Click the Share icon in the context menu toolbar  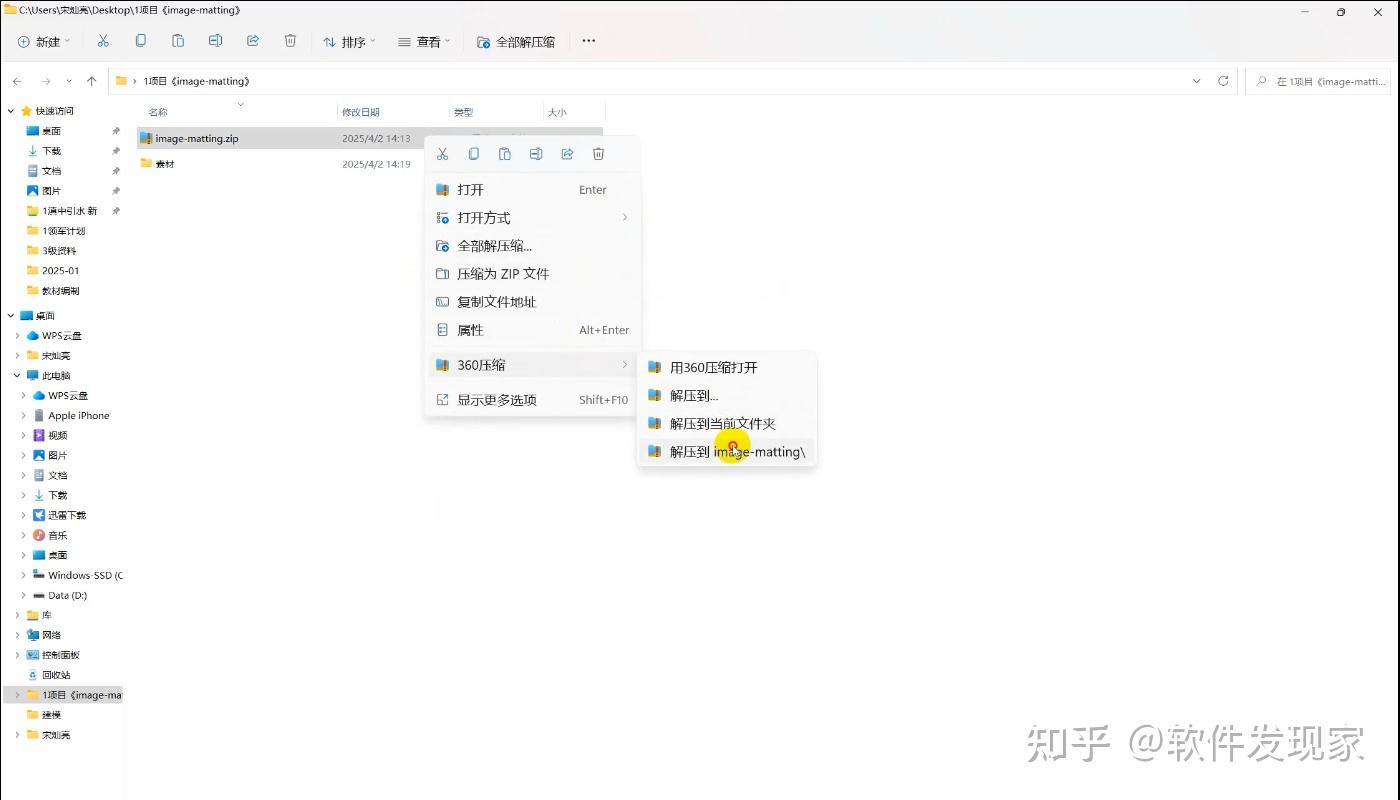567,153
